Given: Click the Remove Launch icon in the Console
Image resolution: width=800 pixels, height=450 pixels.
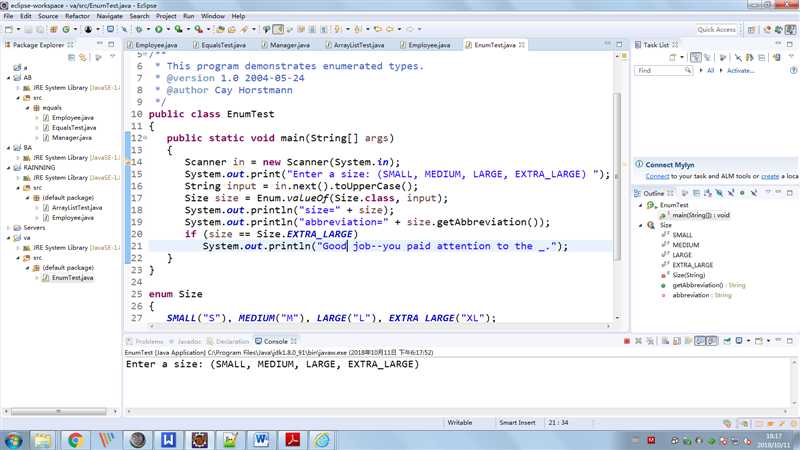Looking at the screenshot, I should [x=638, y=341].
